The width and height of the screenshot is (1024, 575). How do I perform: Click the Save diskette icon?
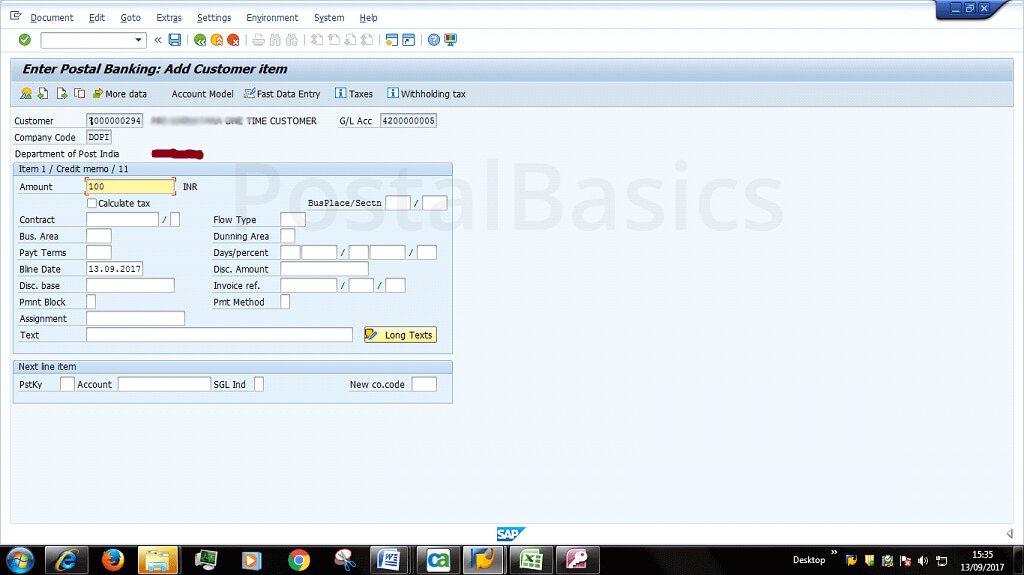pos(175,40)
